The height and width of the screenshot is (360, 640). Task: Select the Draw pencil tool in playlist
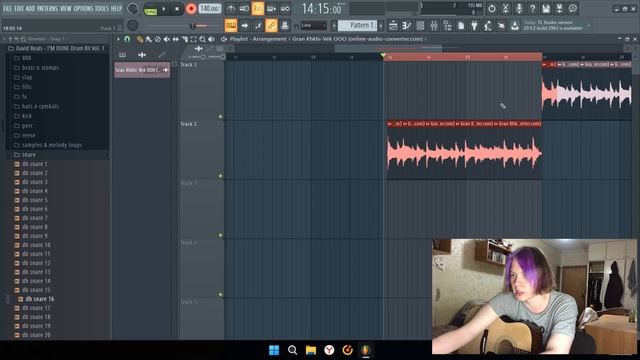point(140,39)
